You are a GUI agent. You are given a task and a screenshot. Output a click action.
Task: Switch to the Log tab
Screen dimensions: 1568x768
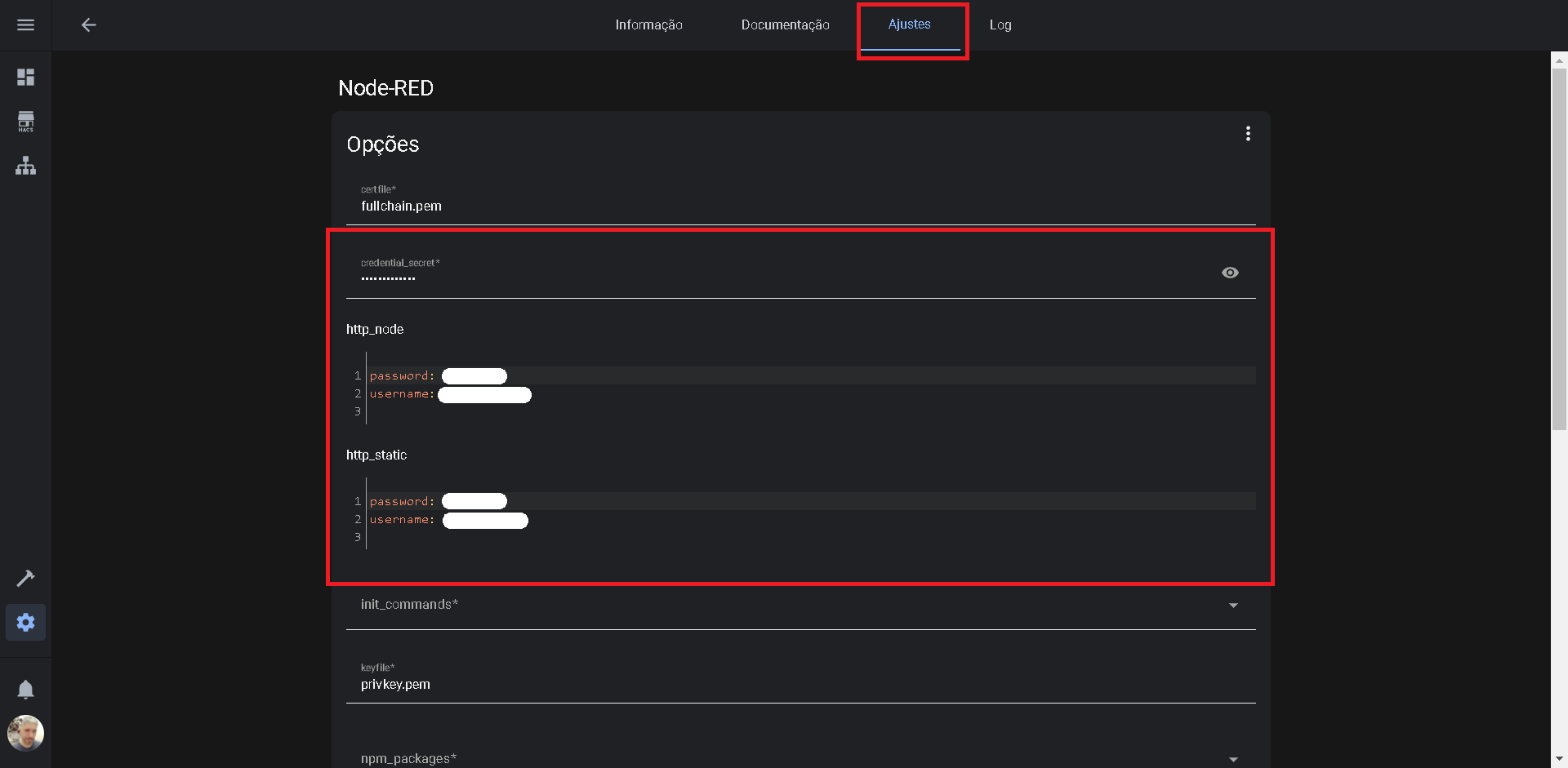[1000, 25]
